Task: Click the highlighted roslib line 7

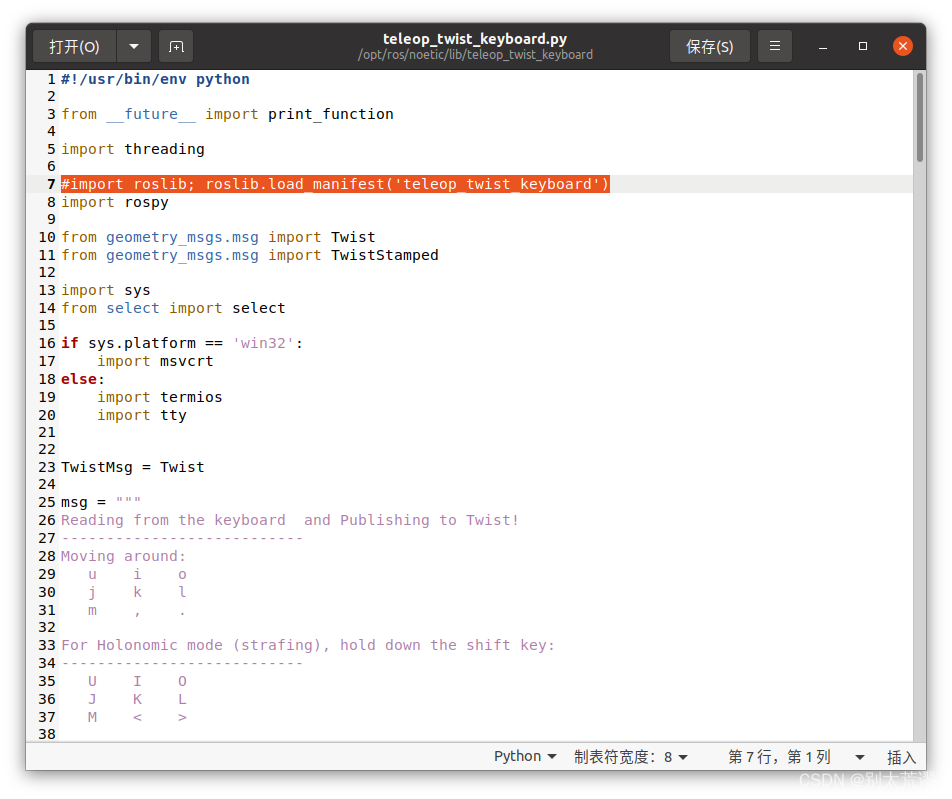Action: (x=335, y=184)
